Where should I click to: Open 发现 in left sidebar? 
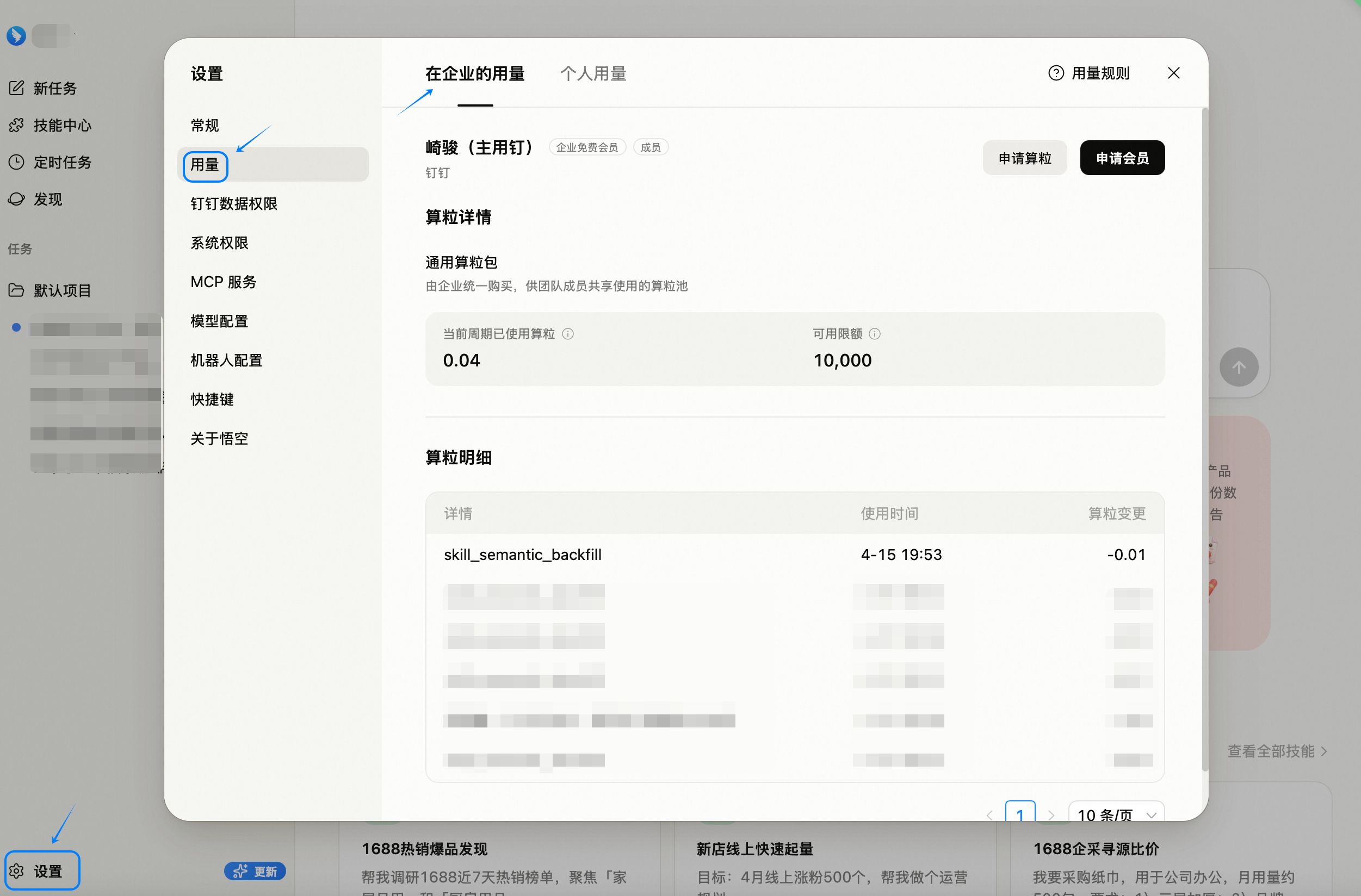click(x=48, y=199)
